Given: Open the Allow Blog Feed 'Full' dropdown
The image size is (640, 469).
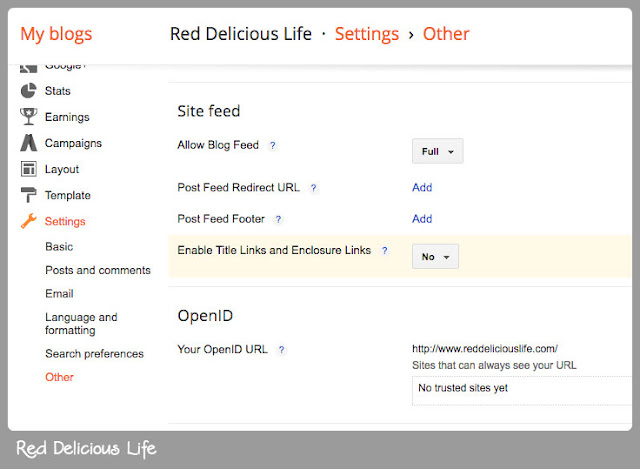Looking at the screenshot, I should pyautogui.click(x=437, y=152).
